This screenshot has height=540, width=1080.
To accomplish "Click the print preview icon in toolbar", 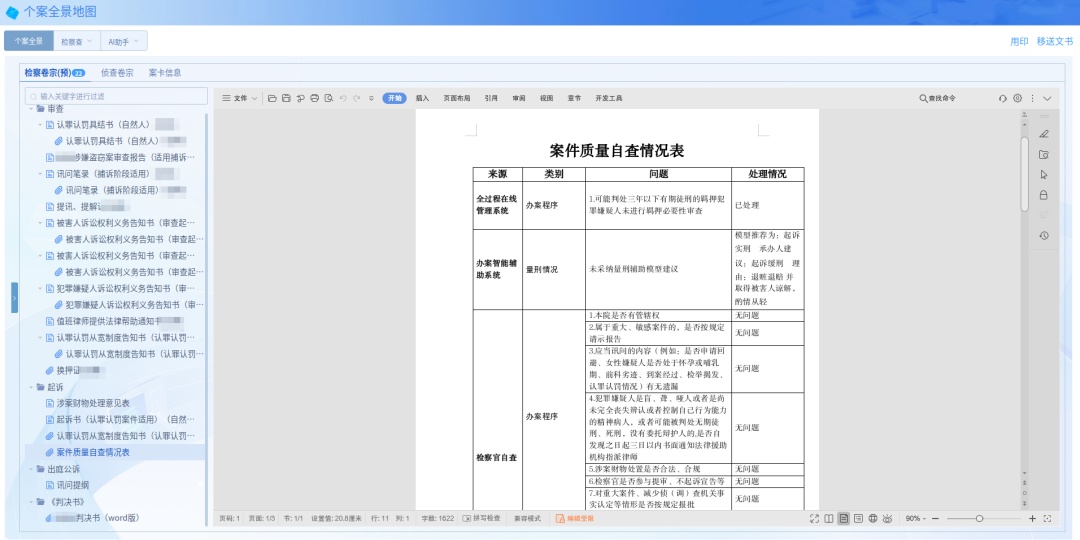I will 329,98.
